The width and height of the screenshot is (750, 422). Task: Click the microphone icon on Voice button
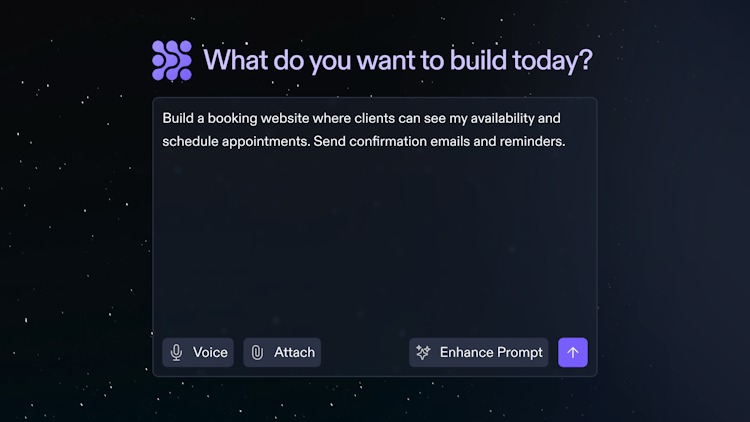tap(176, 353)
